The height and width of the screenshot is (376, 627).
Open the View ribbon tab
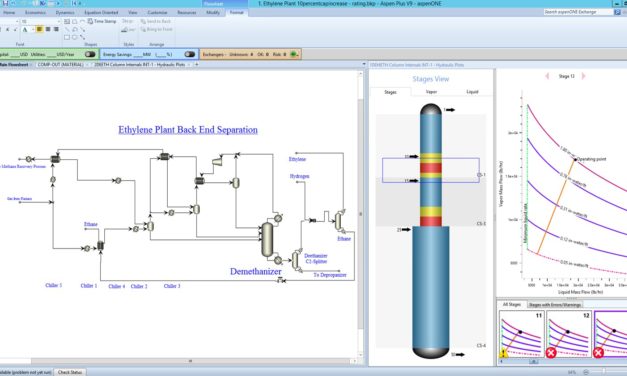(132, 13)
